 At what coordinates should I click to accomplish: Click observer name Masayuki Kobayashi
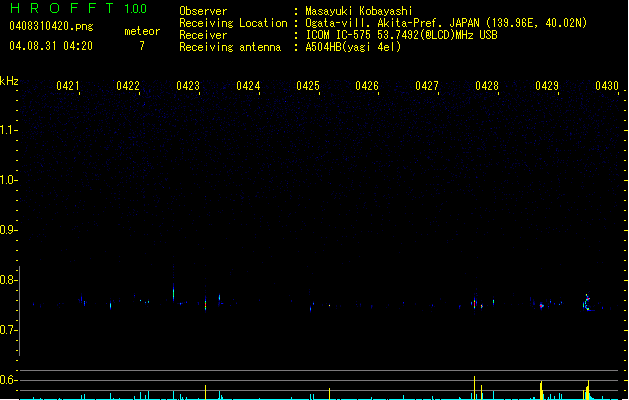tap(359, 11)
